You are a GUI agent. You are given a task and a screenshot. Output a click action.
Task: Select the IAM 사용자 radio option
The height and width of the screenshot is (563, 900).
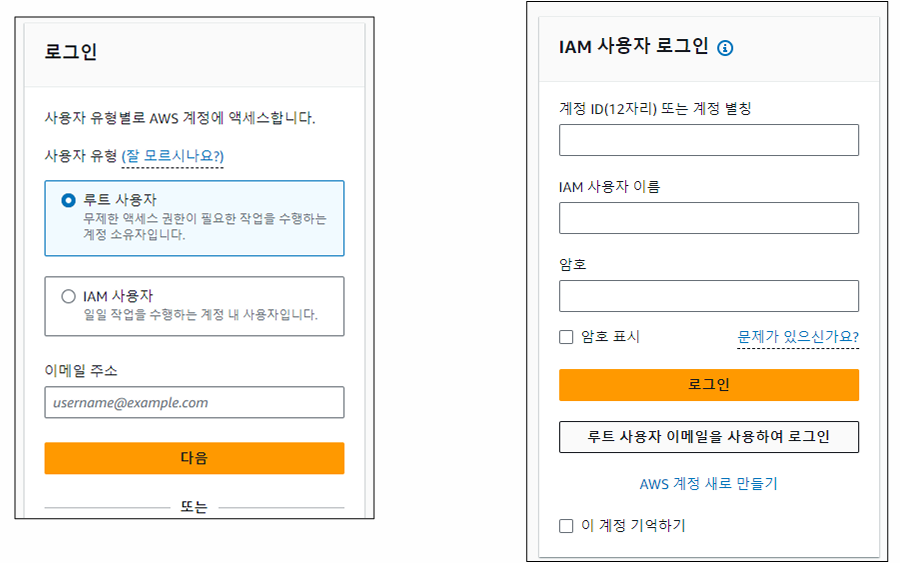pyautogui.click(x=68, y=296)
